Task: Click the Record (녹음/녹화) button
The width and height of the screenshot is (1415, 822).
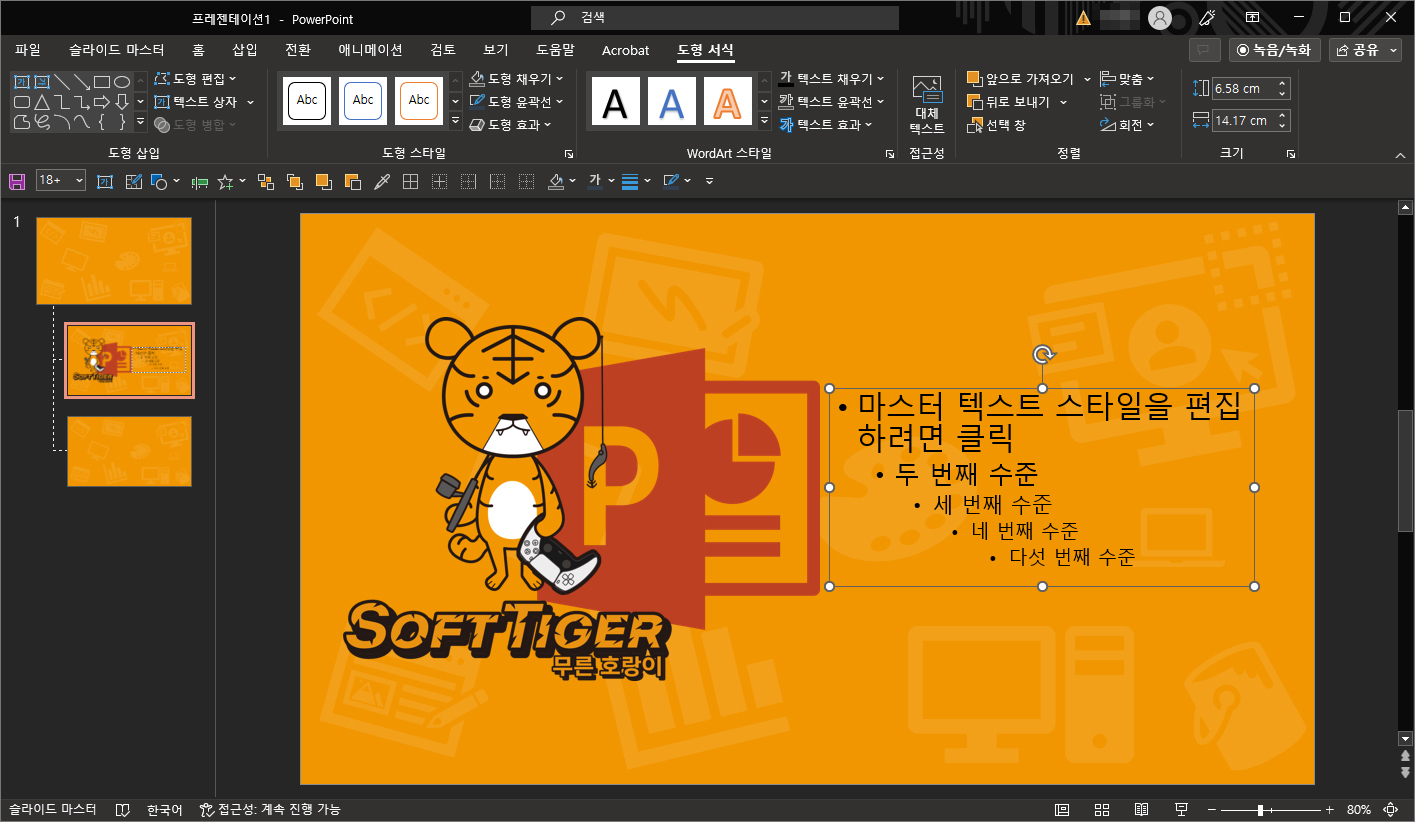Action: point(1275,50)
